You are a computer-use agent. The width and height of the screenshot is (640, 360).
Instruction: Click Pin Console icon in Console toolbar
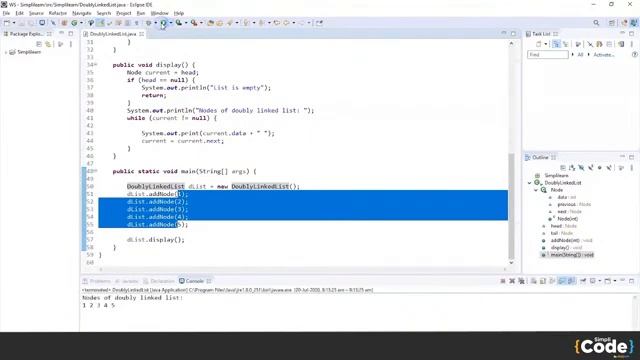pos(583,281)
